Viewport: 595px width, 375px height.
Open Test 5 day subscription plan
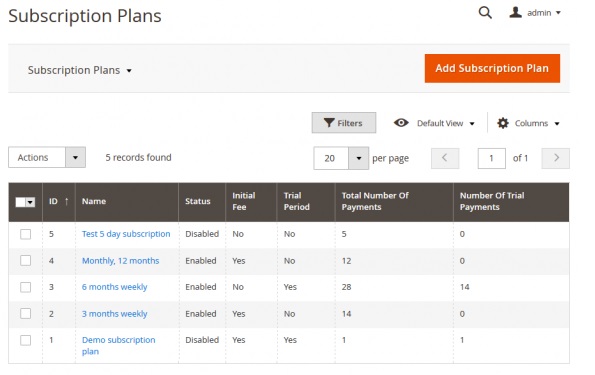[126, 234]
